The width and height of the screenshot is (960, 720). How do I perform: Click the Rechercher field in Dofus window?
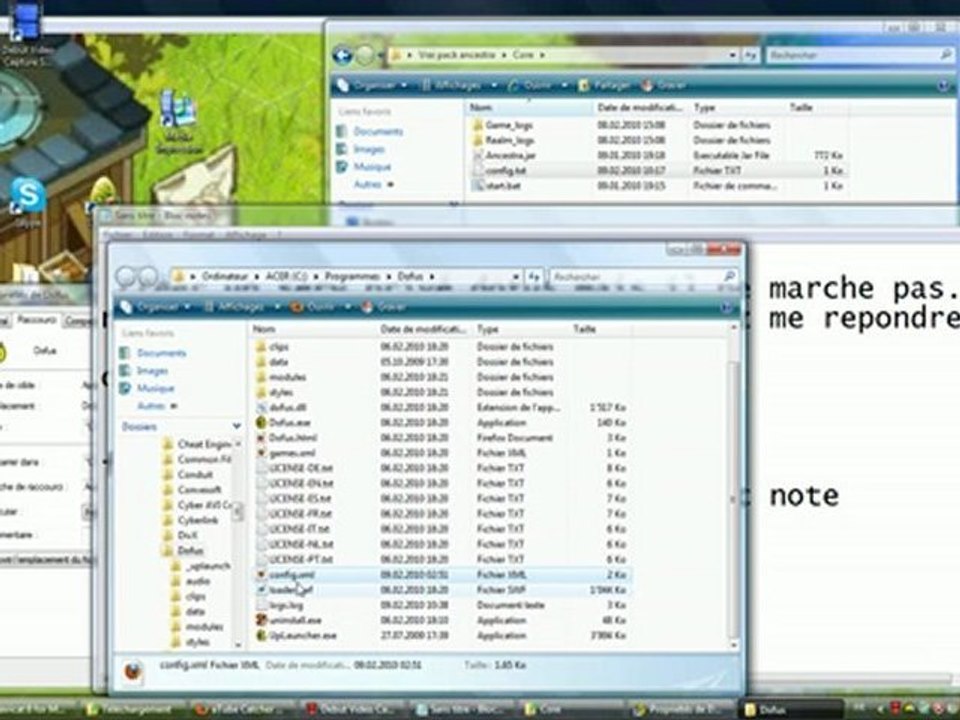(x=643, y=277)
